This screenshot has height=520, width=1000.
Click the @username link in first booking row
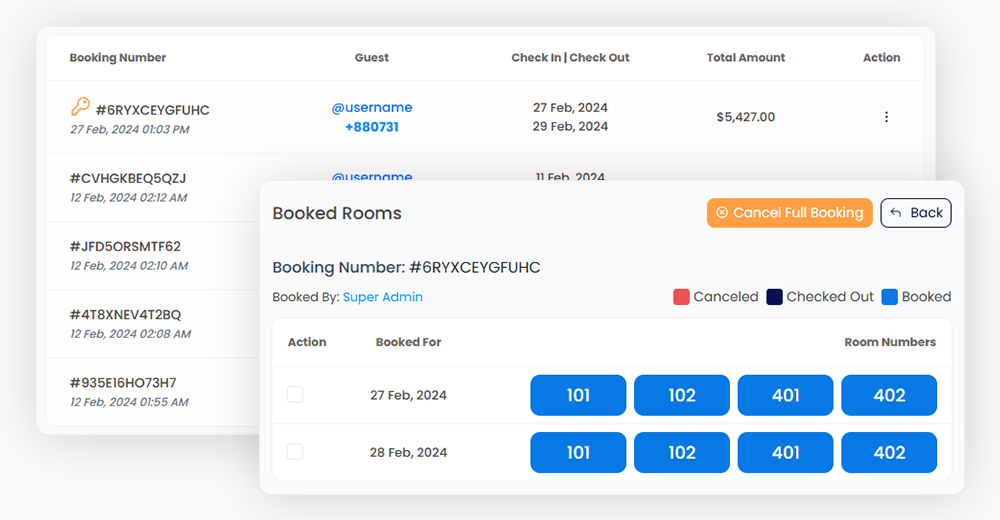tap(372, 107)
